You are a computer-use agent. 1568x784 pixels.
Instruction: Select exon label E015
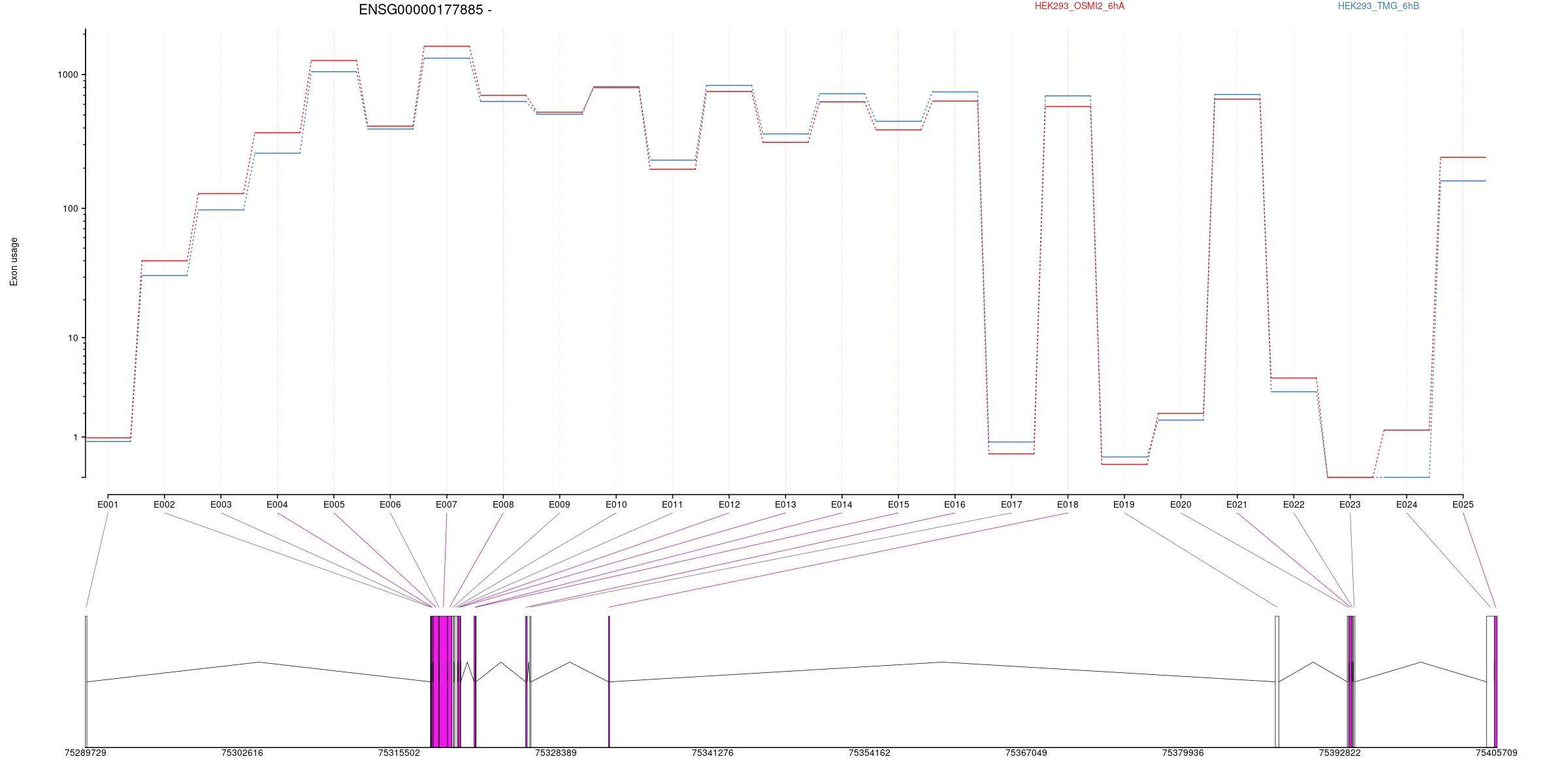click(898, 504)
